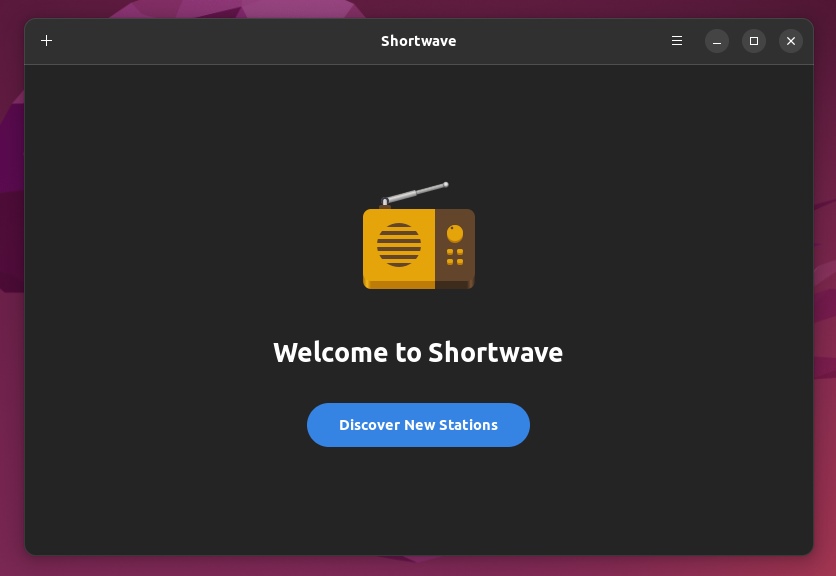Click the speaker grille of the radio icon

click(398, 243)
